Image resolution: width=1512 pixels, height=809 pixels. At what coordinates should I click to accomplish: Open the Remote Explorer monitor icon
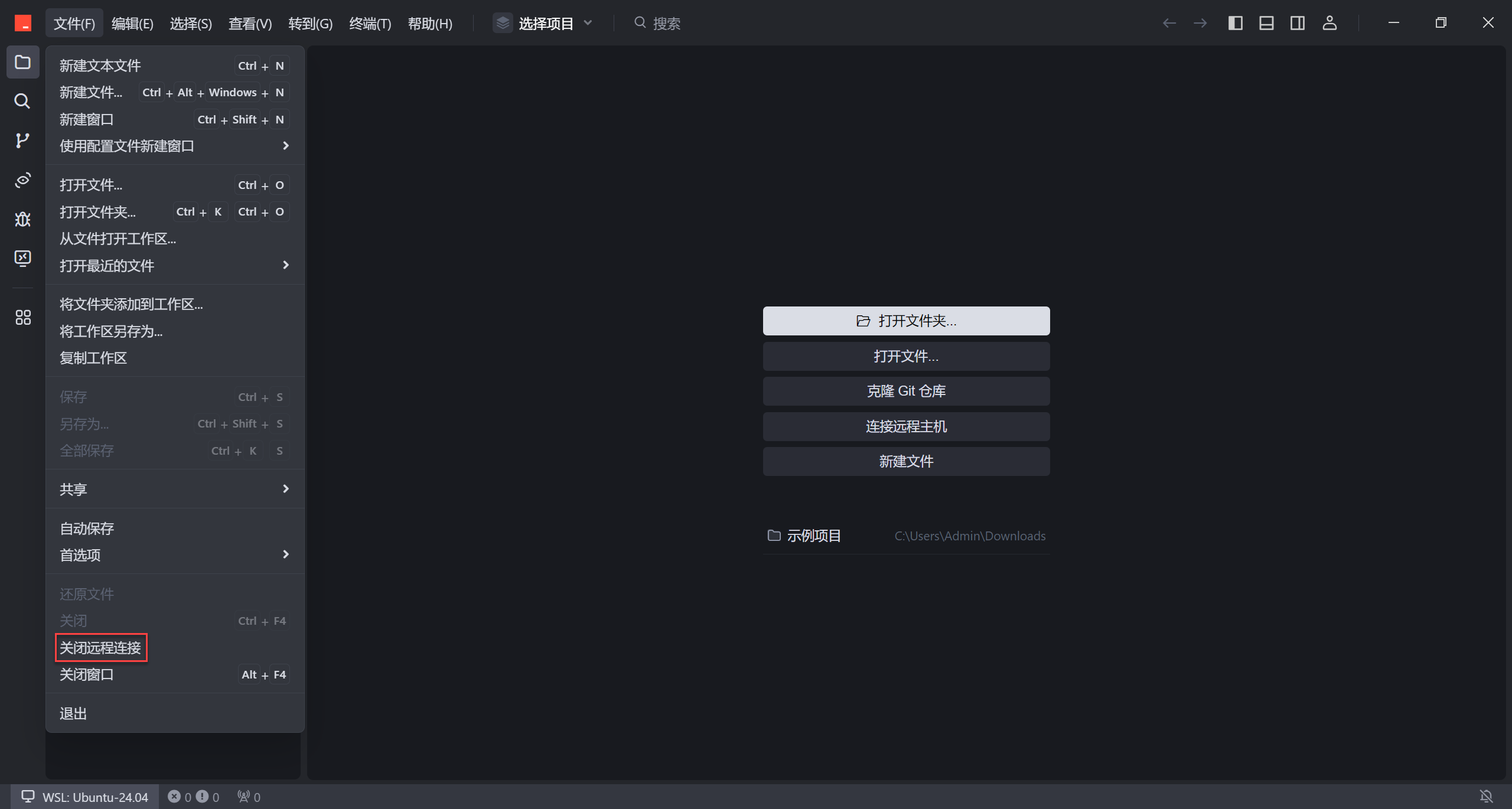point(22,258)
